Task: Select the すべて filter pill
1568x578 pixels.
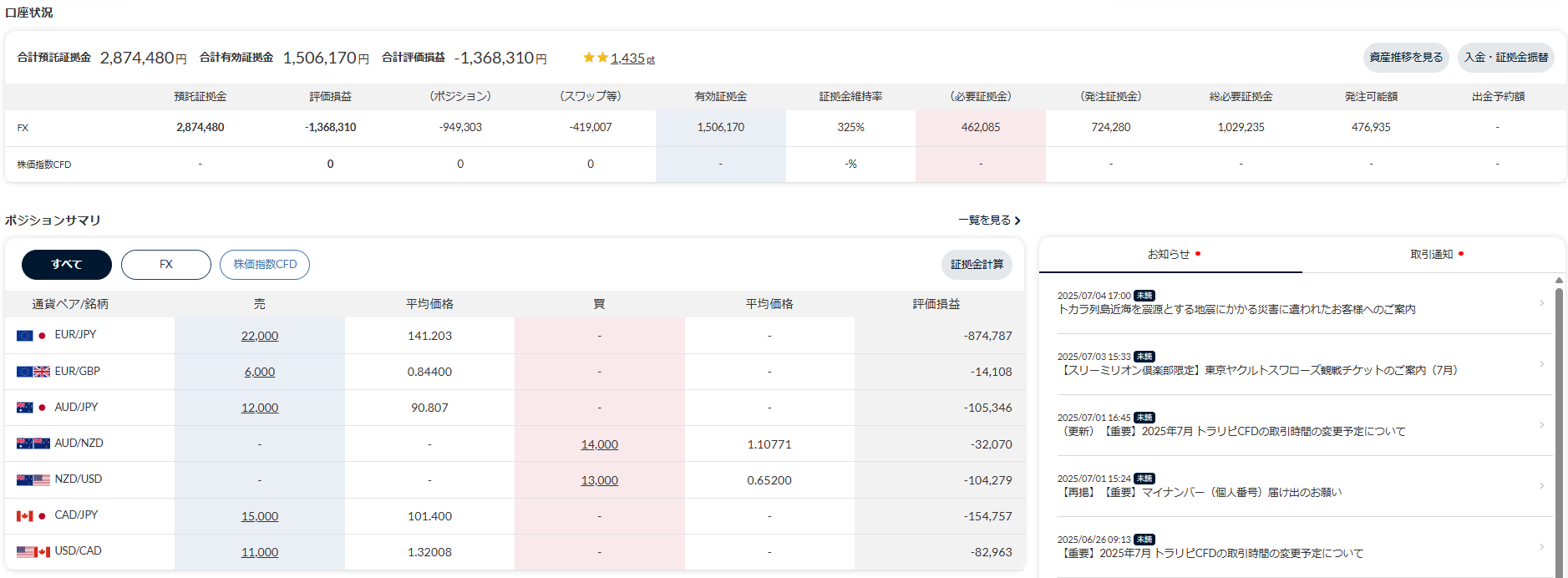Action: coord(67,265)
